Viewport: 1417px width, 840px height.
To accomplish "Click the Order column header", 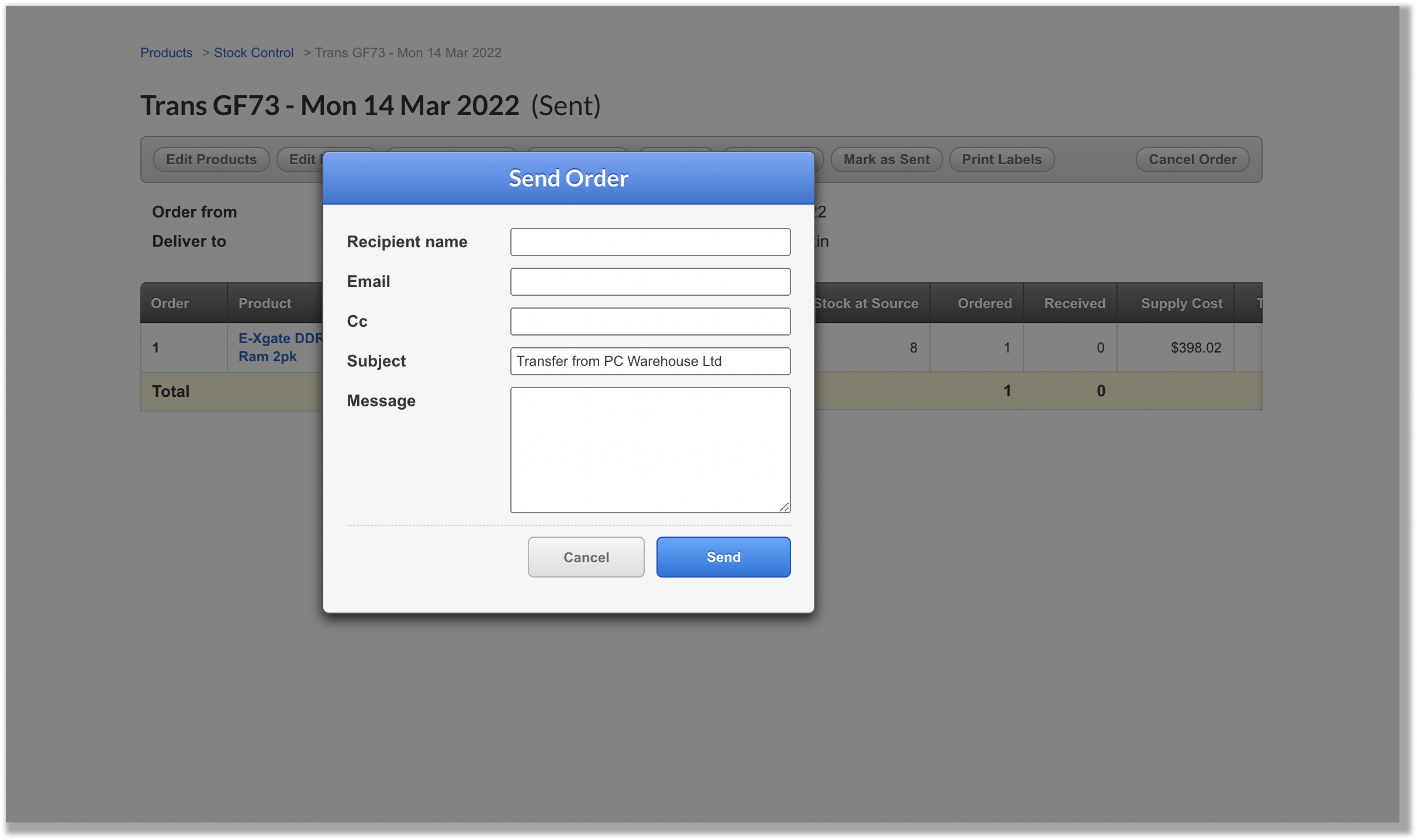I will point(184,303).
